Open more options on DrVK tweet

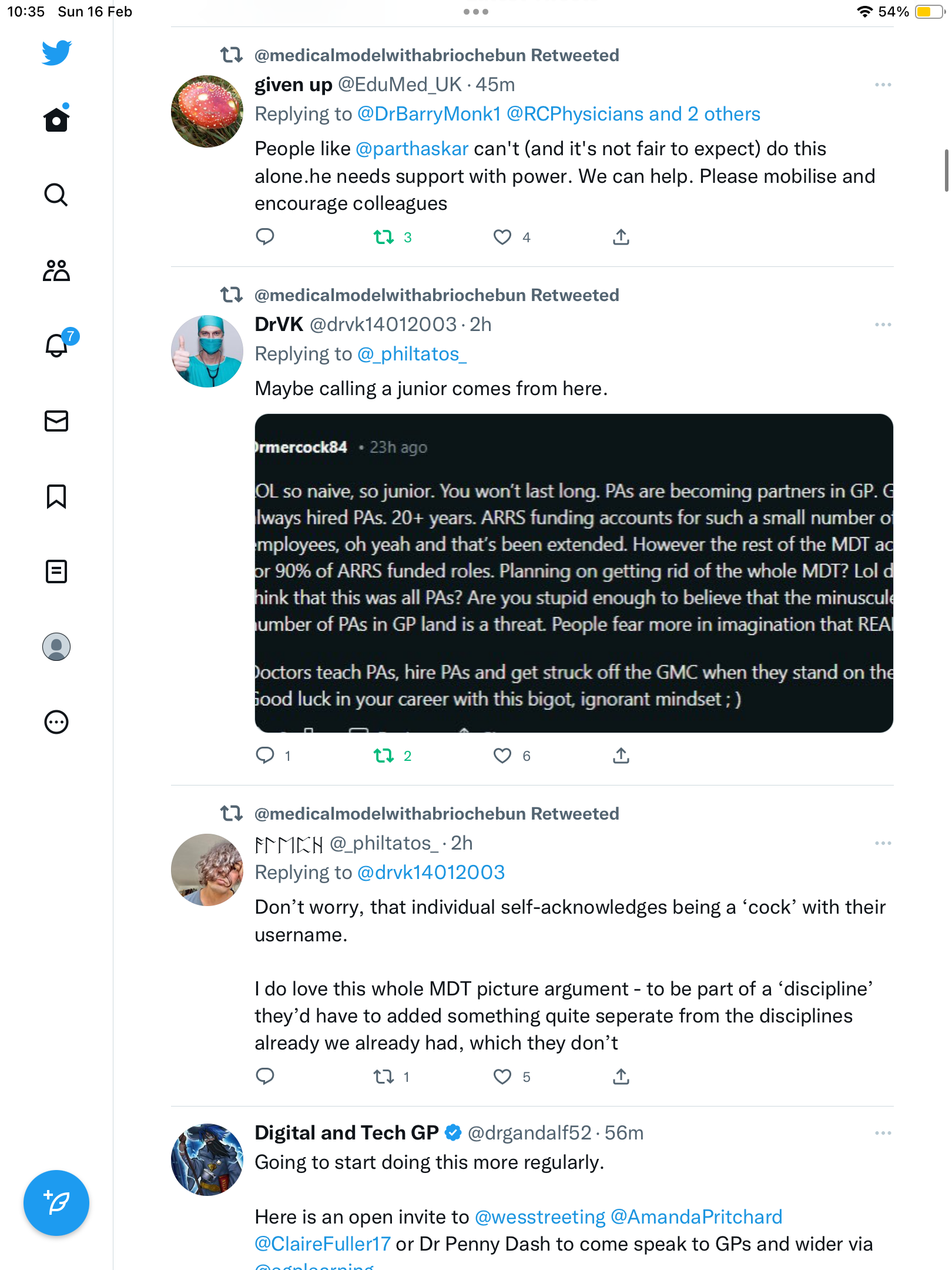pos(883,325)
